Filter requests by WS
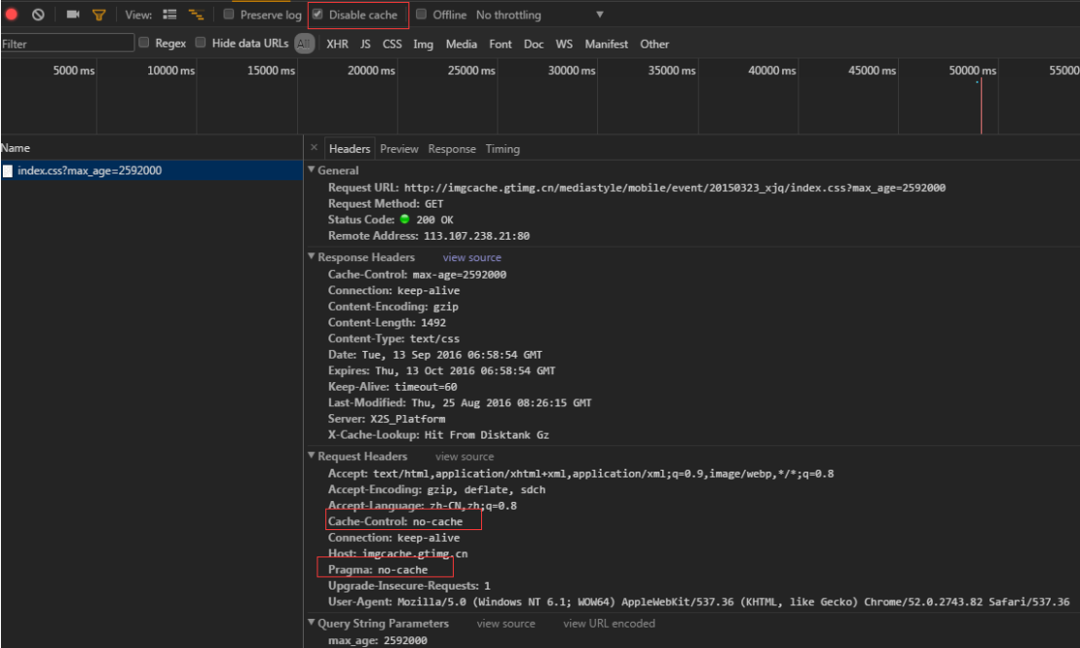 pyautogui.click(x=563, y=43)
